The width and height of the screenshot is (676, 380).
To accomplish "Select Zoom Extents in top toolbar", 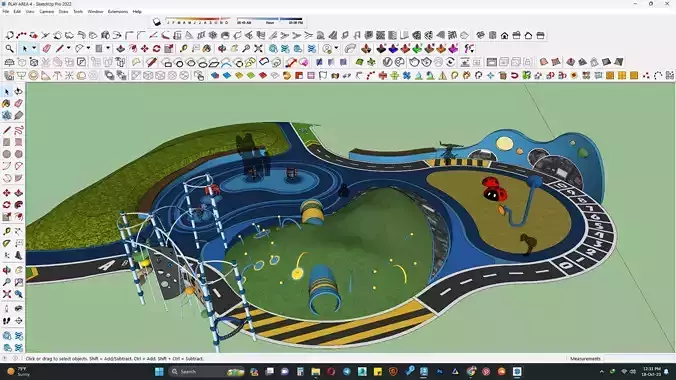I will pos(258,49).
